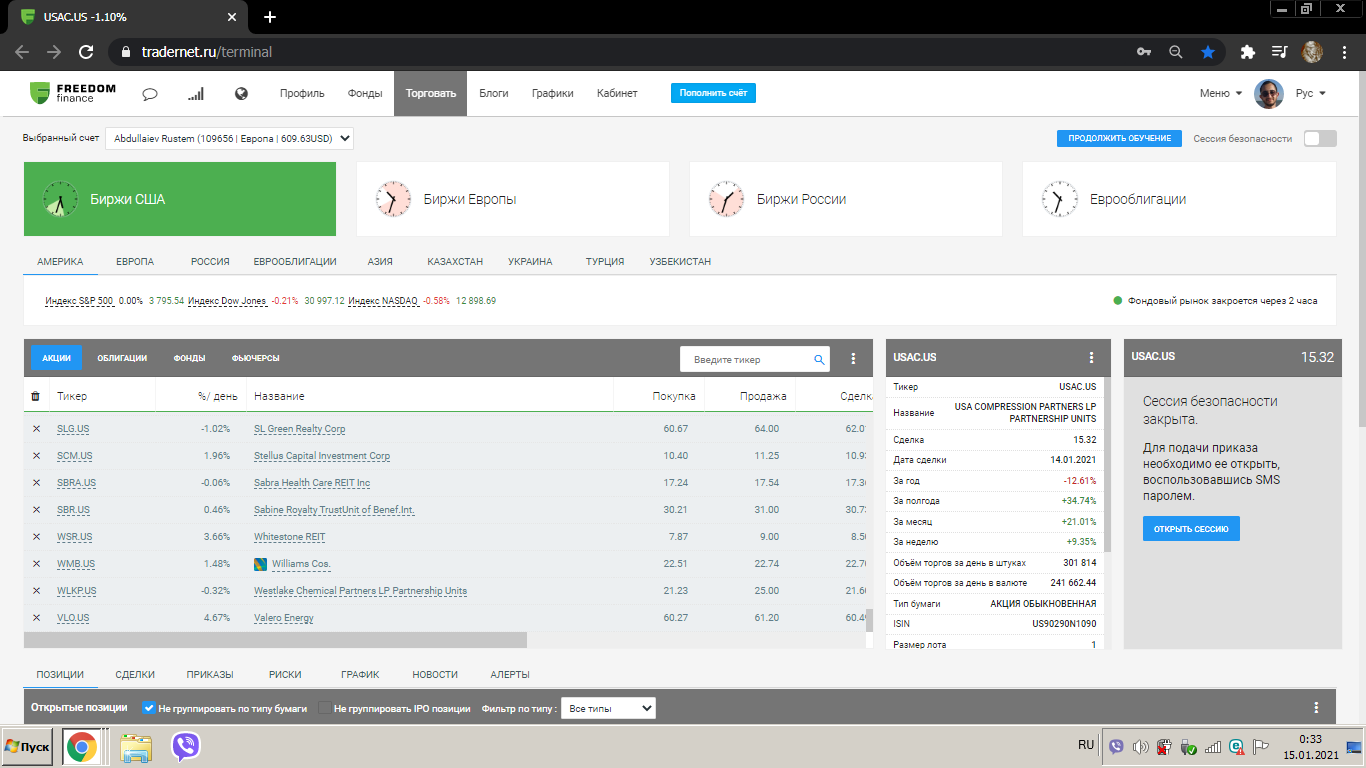Image resolution: width=1366 pixels, height=768 pixels.
Task: Click the user avatar photo in header
Action: [x=1269, y=94]
